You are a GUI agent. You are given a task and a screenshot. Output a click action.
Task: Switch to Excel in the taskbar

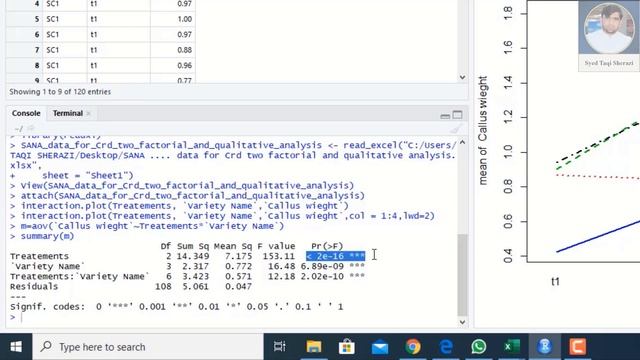tap(512, 347)
